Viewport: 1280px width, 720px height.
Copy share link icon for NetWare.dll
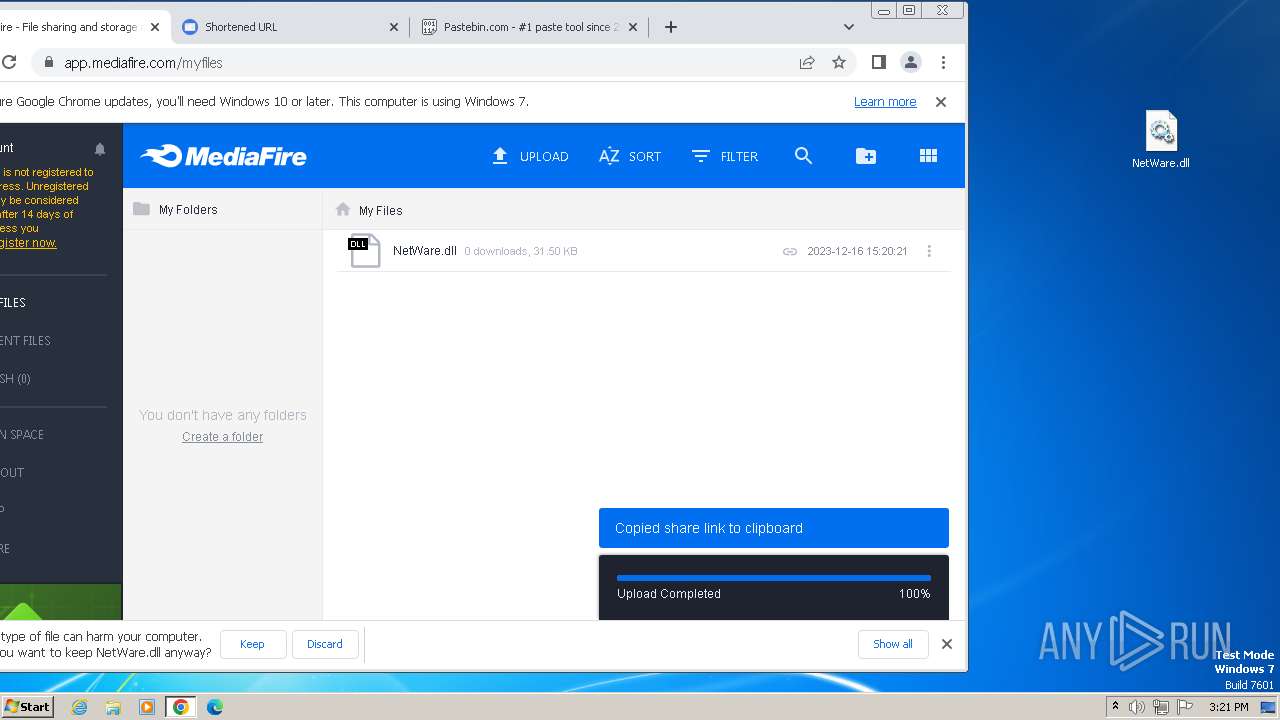(790, 252)
